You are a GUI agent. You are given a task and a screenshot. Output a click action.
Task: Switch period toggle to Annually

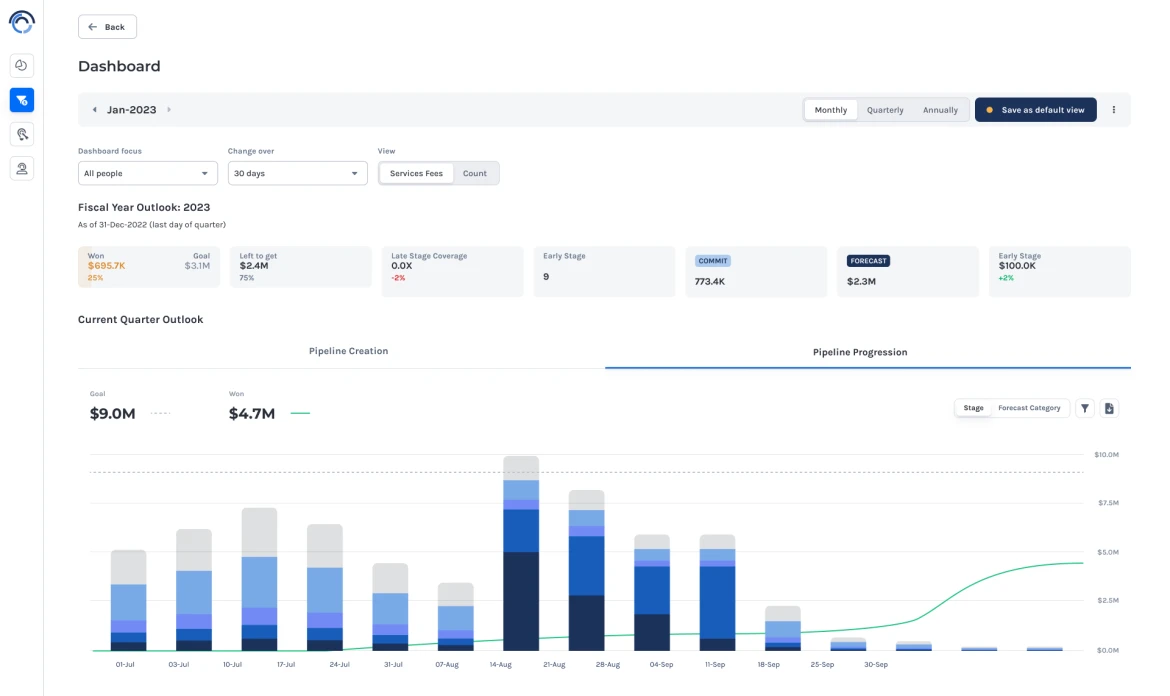(x=940, y=110)
